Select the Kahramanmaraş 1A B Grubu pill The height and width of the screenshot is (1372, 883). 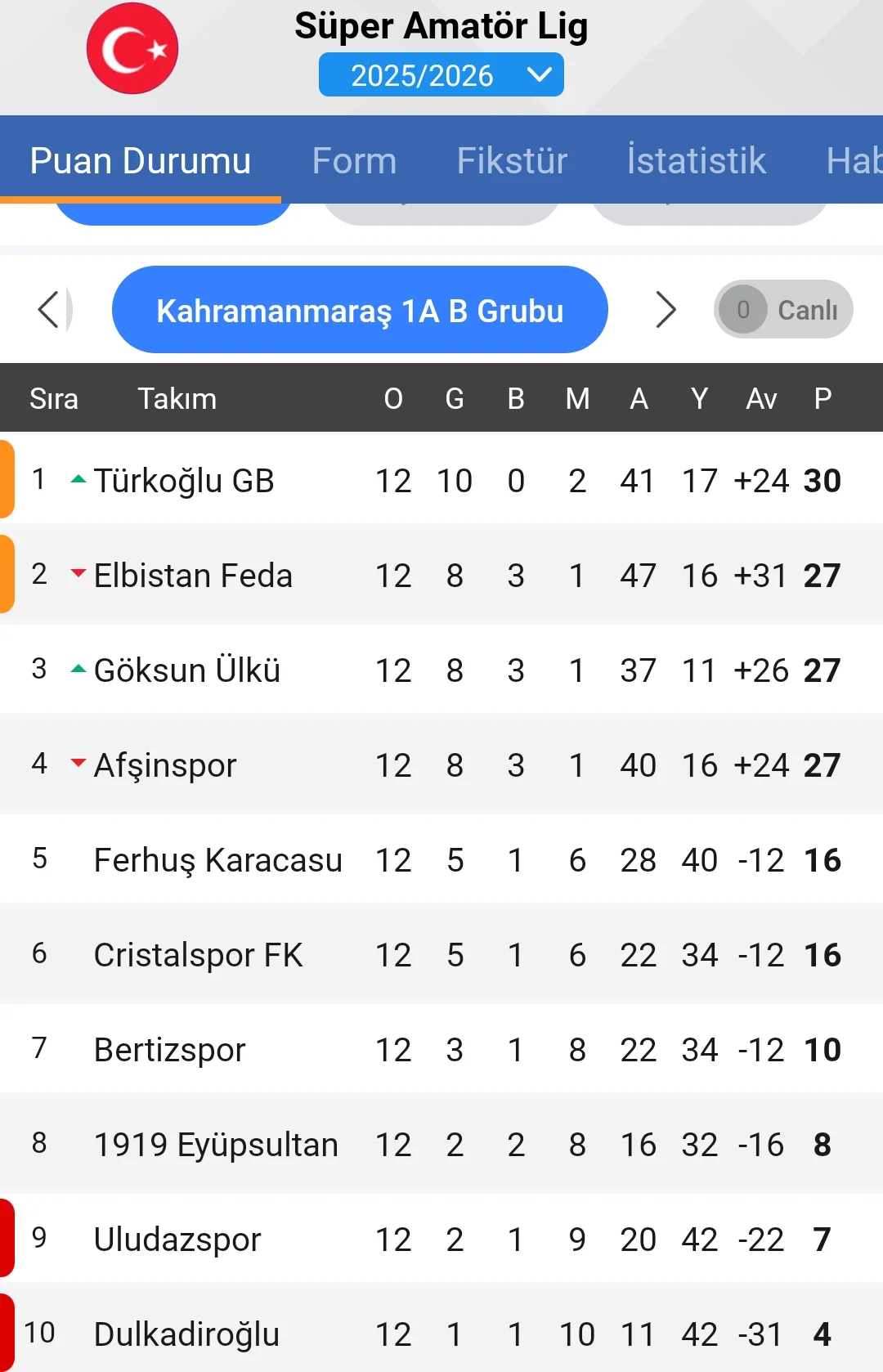pyautogui.click(x=360, y=310)
